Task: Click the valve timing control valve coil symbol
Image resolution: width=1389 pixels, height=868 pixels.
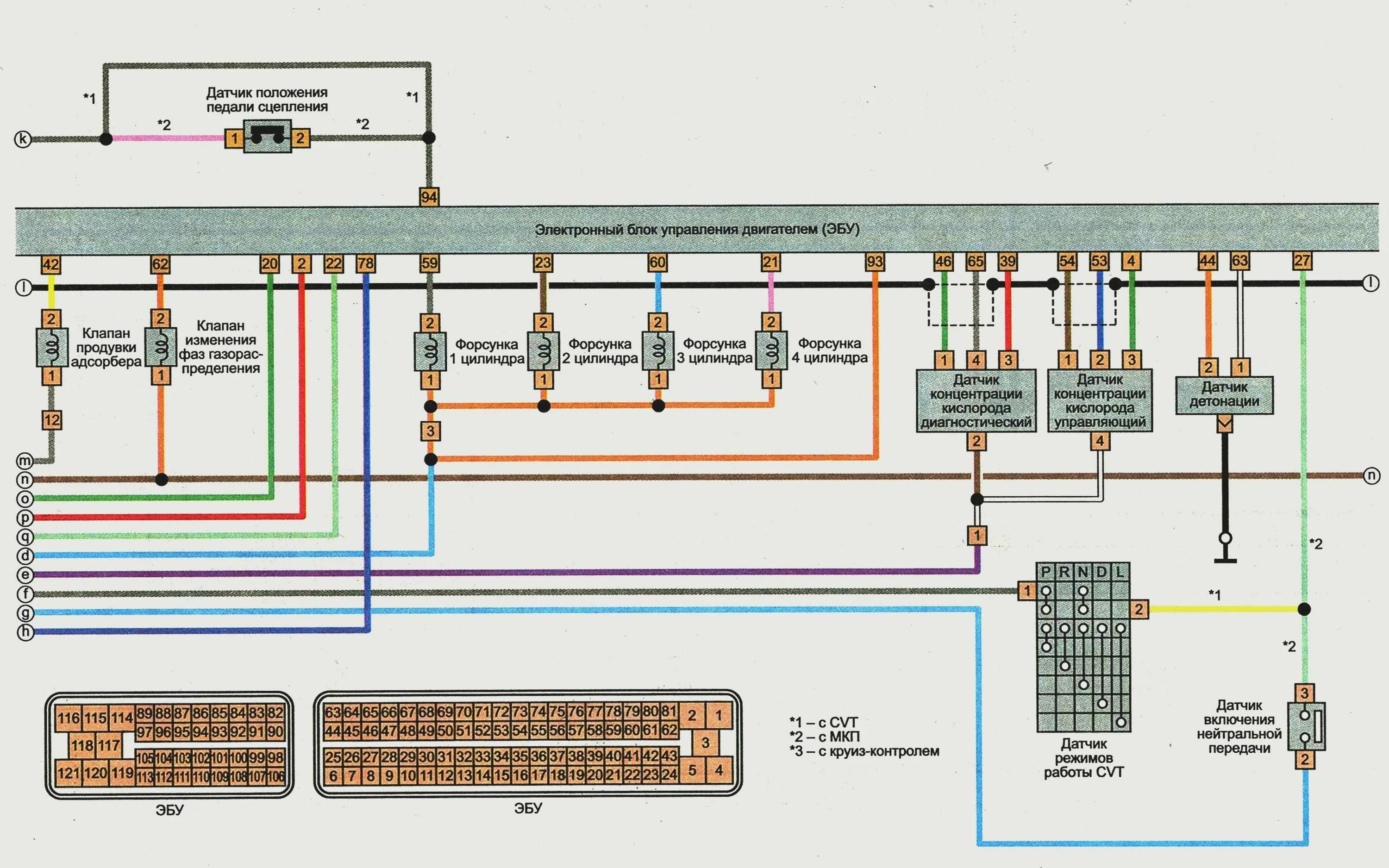Action: pyautogui.click(x=160, y=347)
